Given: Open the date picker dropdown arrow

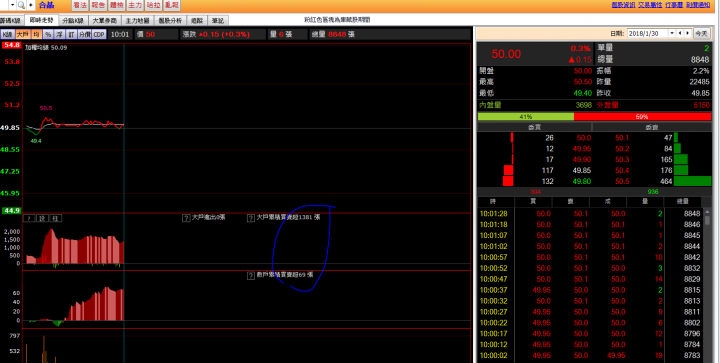Looking at the screenshot, I should point(672,34).
